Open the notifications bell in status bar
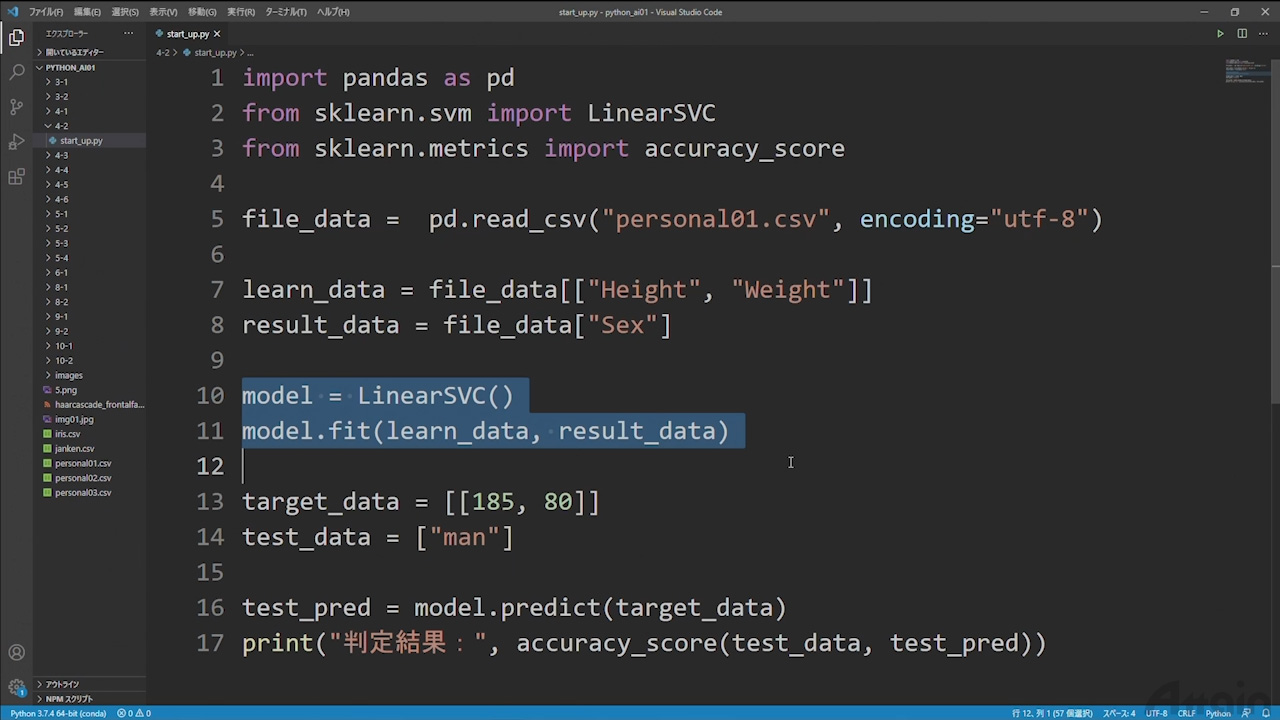 (1265, 713)
